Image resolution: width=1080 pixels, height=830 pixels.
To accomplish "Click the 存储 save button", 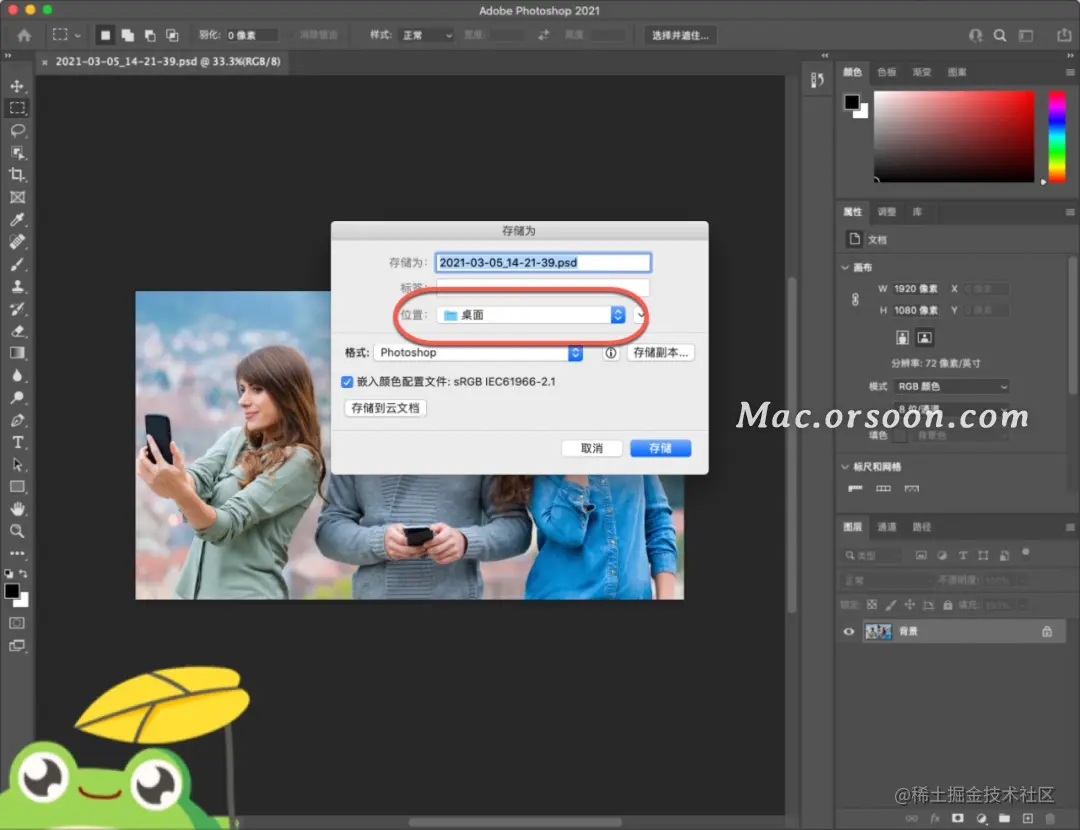I will click(x=661, y=448).
